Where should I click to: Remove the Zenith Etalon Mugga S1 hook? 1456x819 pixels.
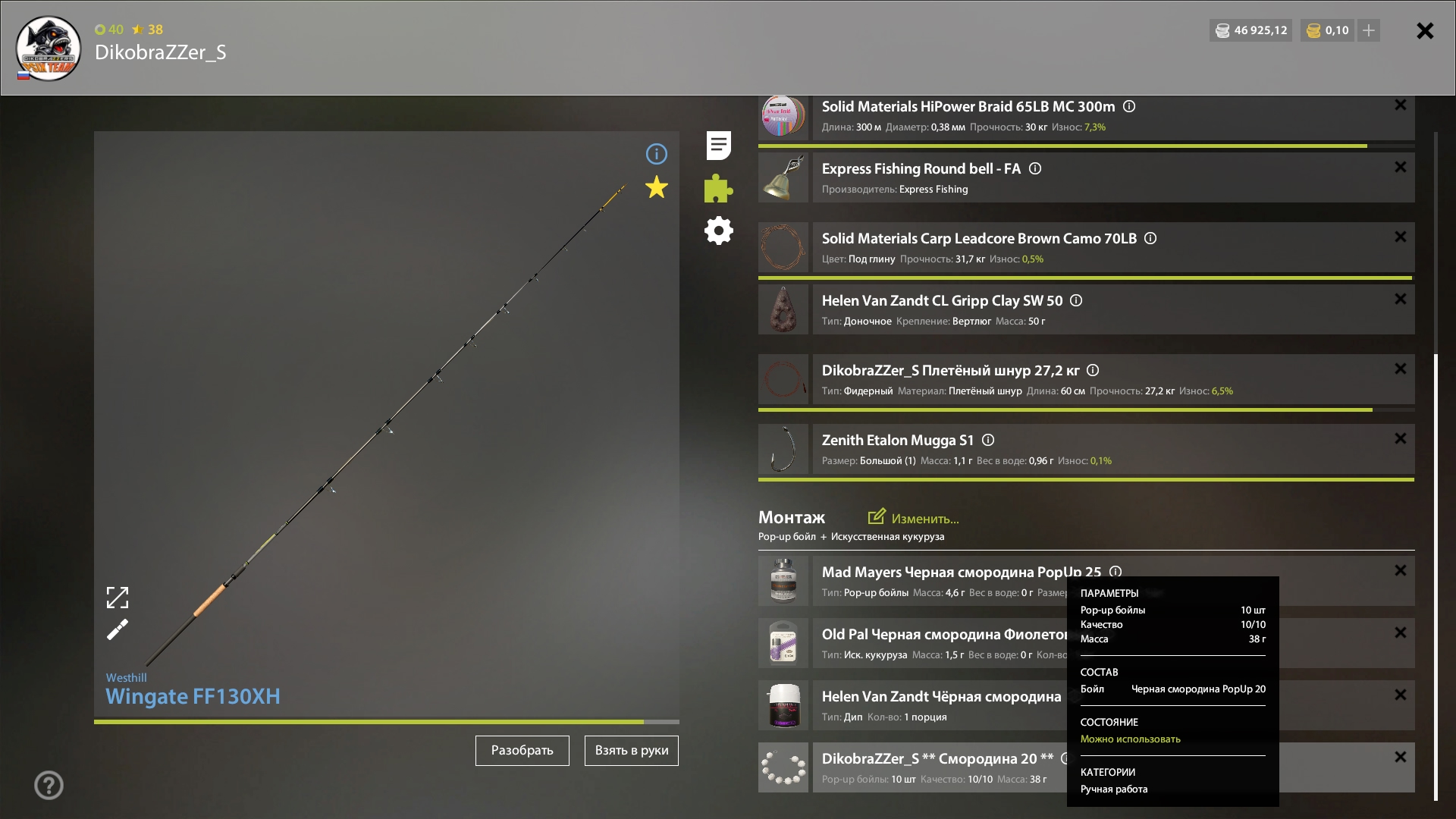(1400, 438)
